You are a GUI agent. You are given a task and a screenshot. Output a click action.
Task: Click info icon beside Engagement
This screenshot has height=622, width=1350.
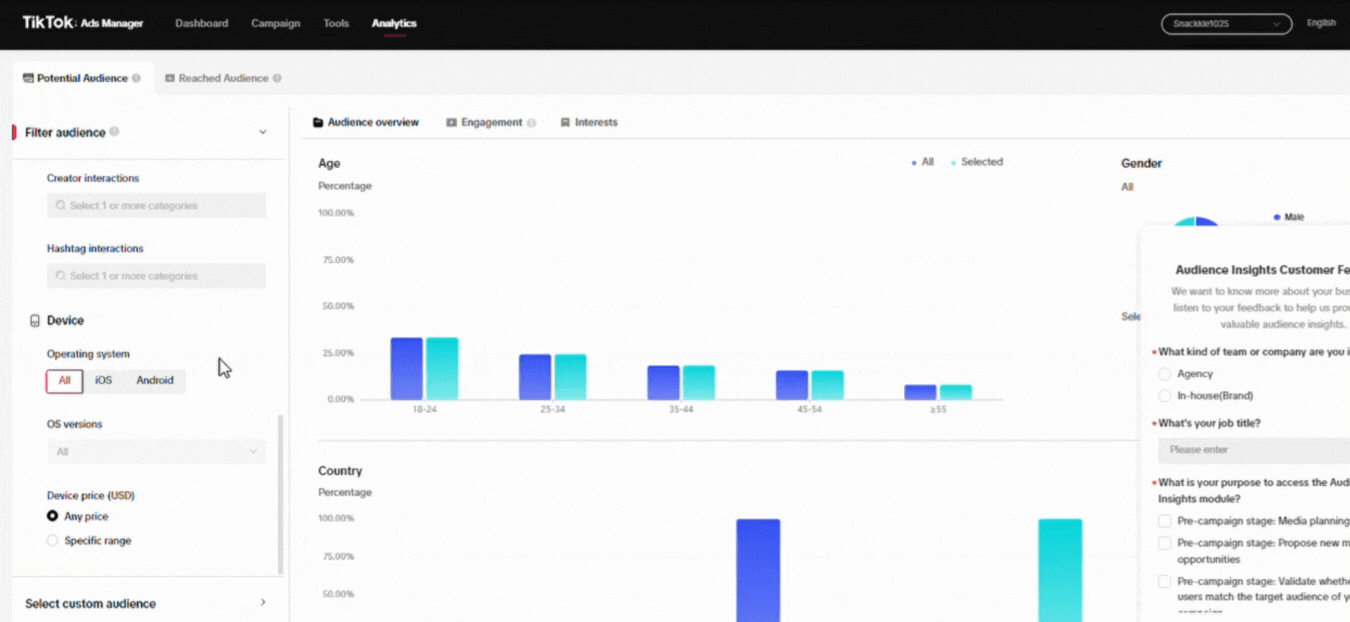[531, 123]
